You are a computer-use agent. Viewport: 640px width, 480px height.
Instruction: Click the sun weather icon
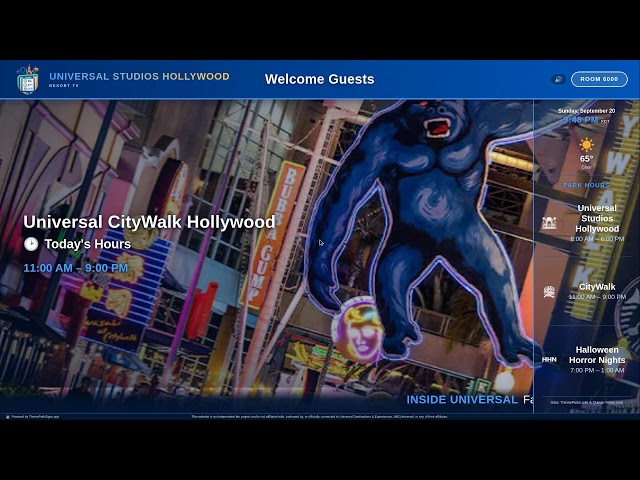click(587, 145)
